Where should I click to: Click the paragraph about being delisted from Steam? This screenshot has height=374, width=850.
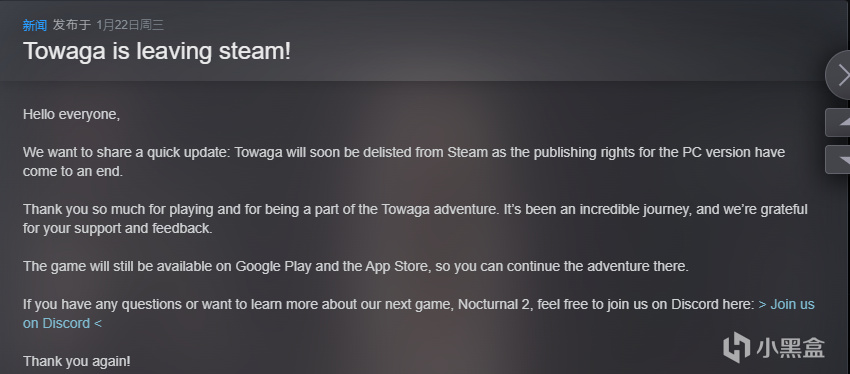(x=404, y=162)
